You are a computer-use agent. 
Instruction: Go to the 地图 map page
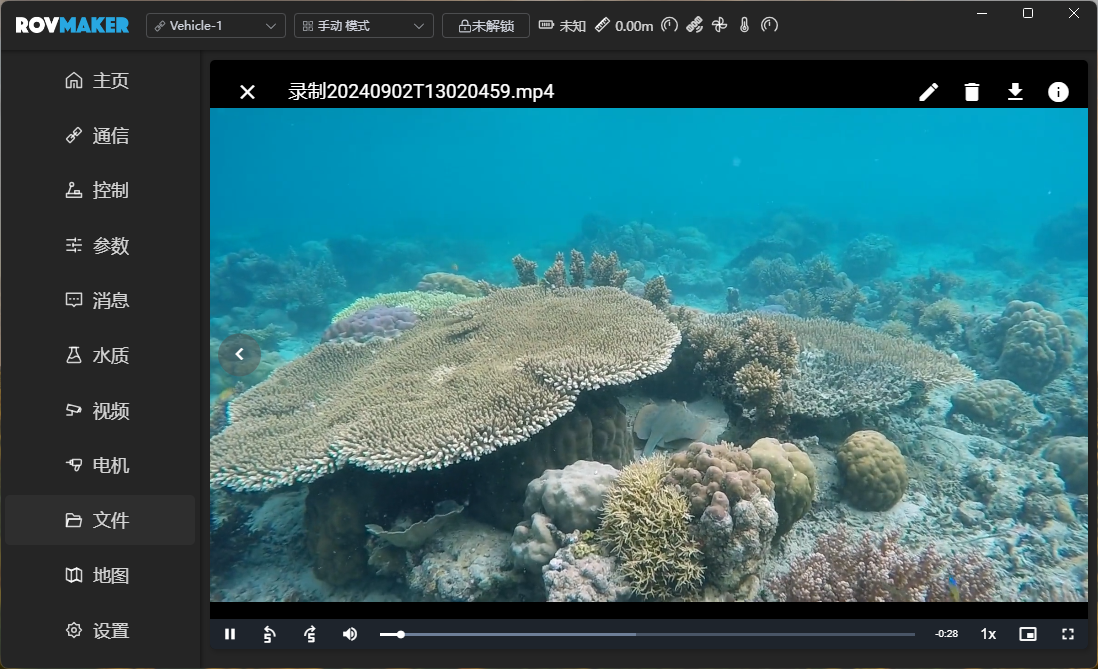click(100, 575)
